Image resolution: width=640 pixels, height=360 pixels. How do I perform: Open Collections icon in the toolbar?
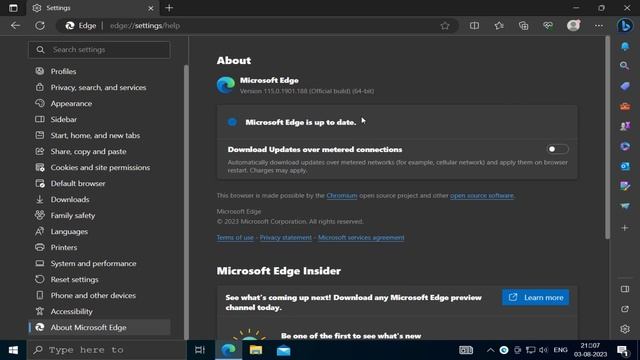523,26
